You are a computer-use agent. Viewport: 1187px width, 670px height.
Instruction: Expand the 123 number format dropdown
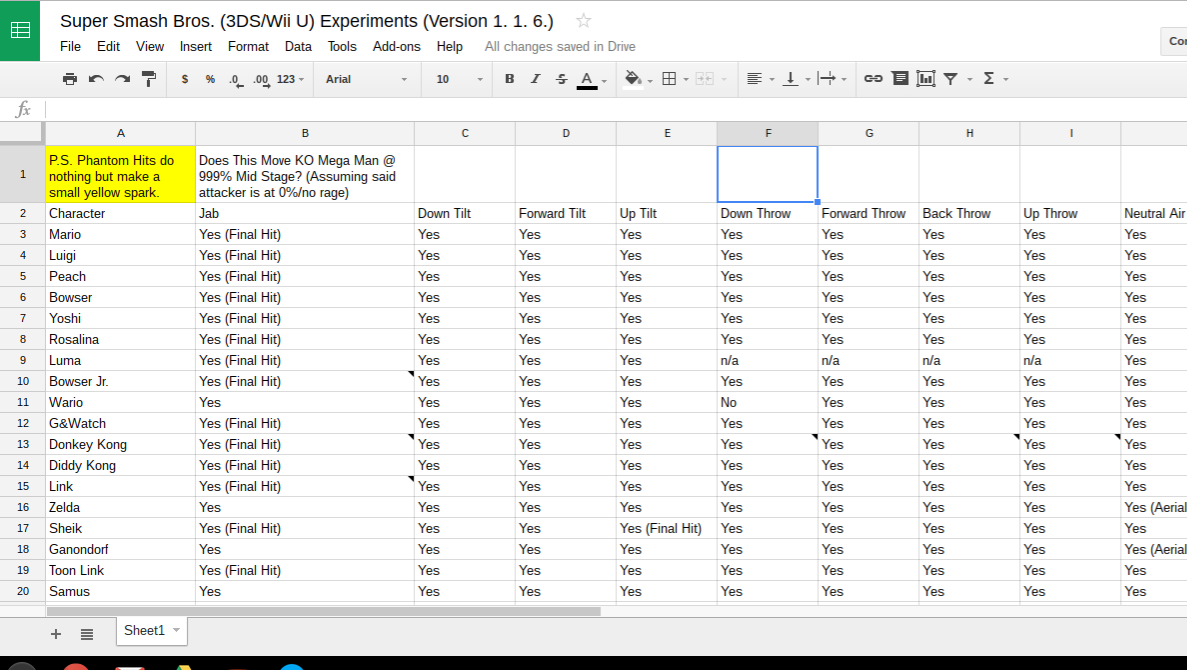coord(291,79)
